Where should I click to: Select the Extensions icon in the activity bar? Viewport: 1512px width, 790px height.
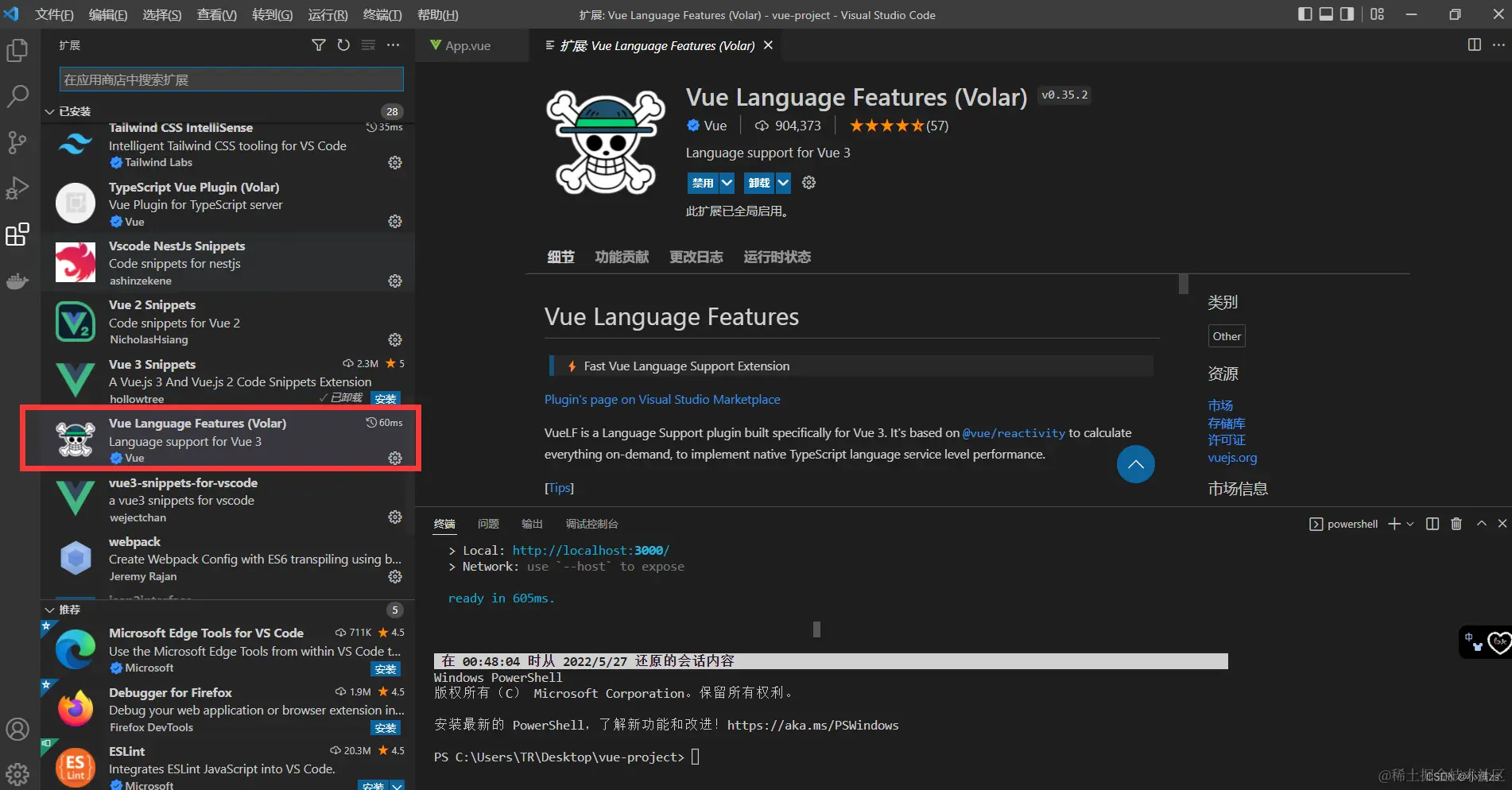coord(17,234)
